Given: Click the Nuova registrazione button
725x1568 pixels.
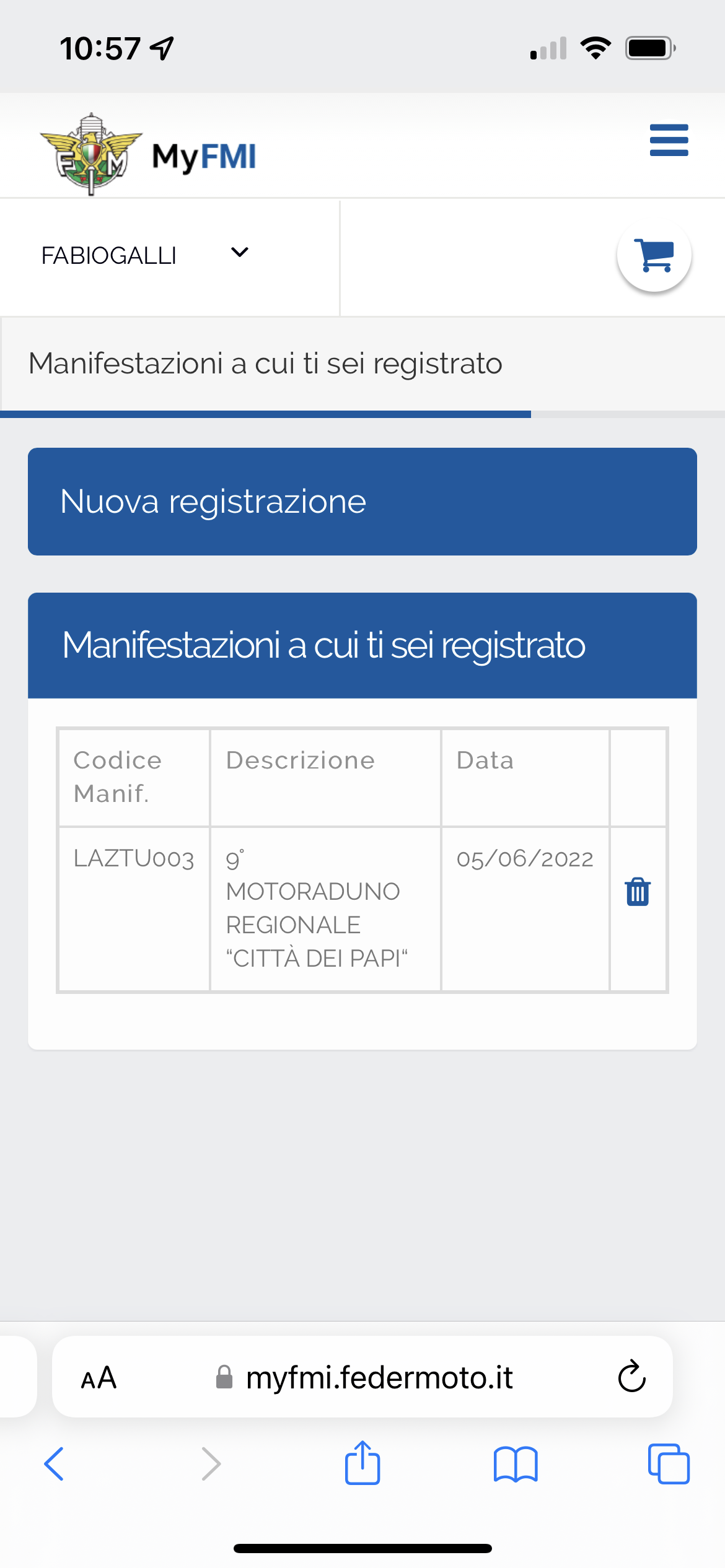Looking at the screenshot, I should pos(362,502).
